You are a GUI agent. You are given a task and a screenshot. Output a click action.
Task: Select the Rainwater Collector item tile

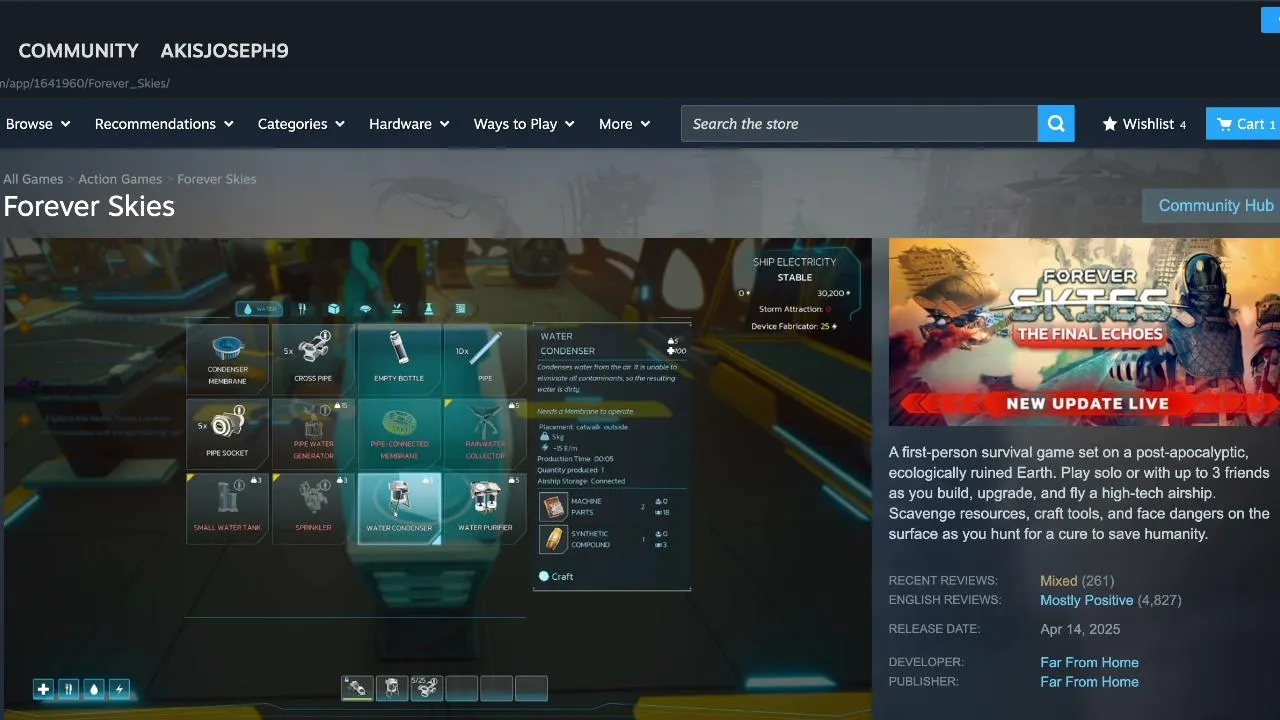(485, 434)
